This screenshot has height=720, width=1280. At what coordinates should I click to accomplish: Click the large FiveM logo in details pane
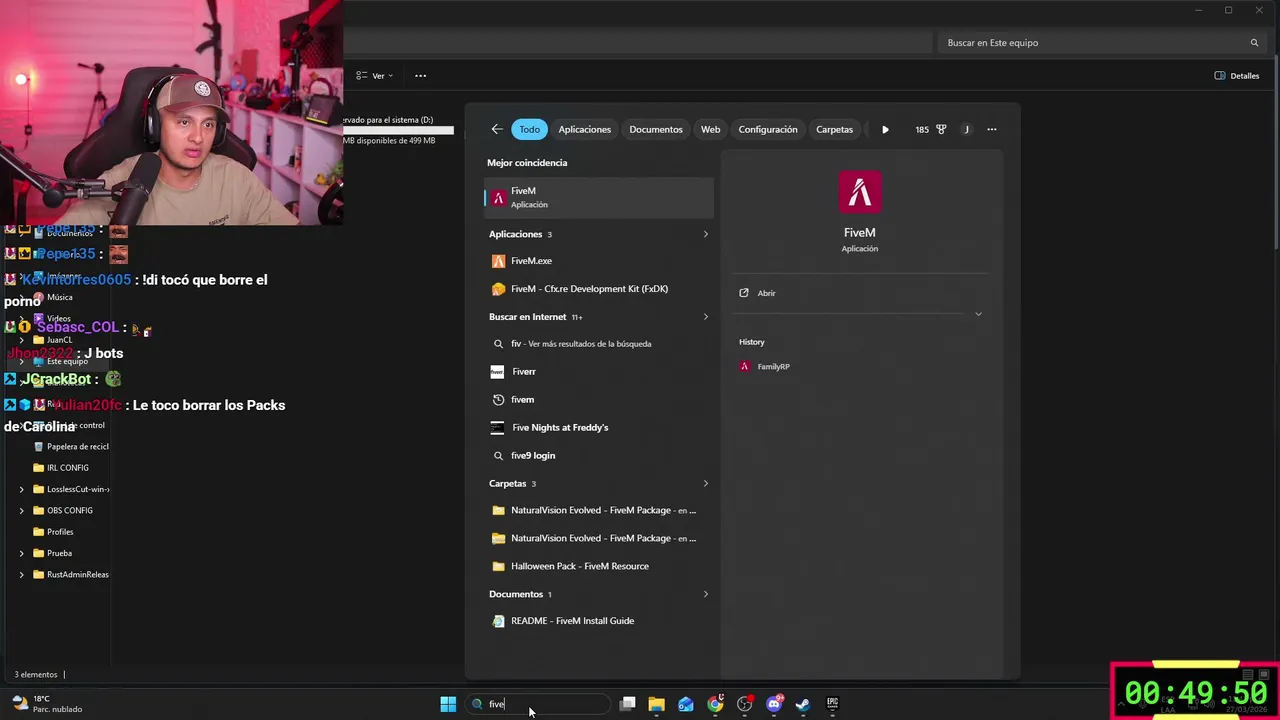tap(860, 193)
